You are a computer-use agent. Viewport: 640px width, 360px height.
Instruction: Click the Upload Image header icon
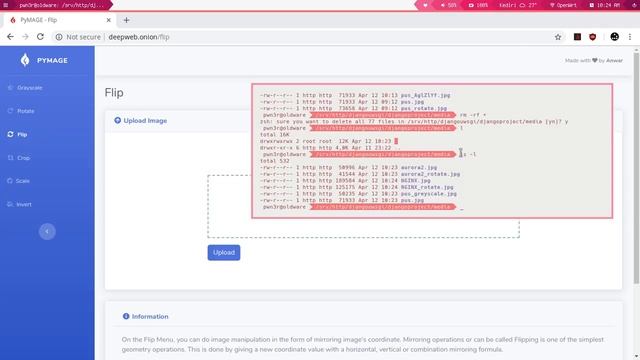(x=118, y=120)
